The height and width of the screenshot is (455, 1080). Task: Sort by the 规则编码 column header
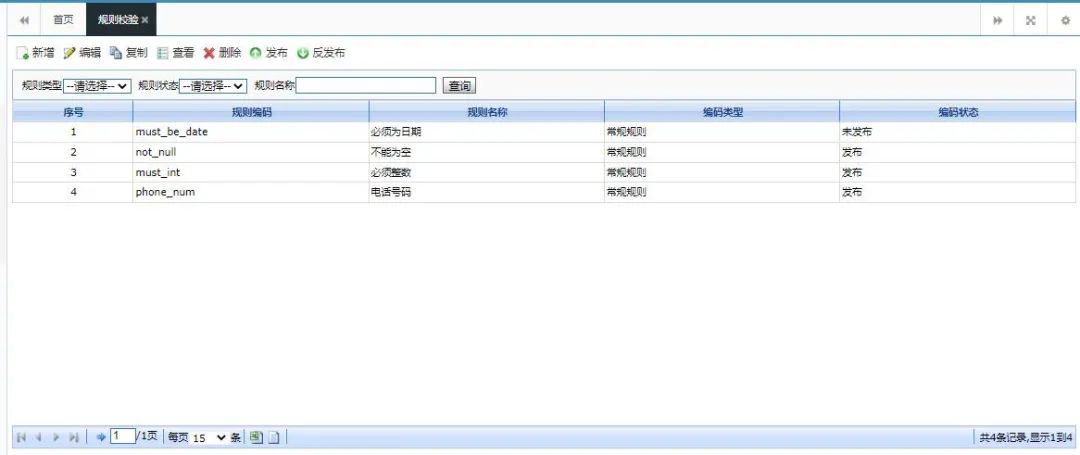251,112
